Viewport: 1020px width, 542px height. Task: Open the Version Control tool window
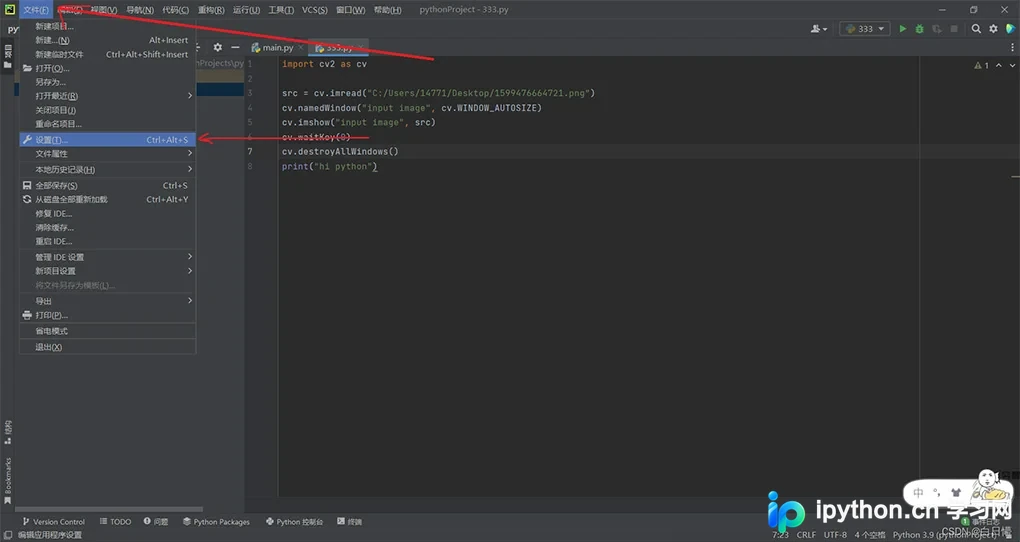(x=53, y=522)
